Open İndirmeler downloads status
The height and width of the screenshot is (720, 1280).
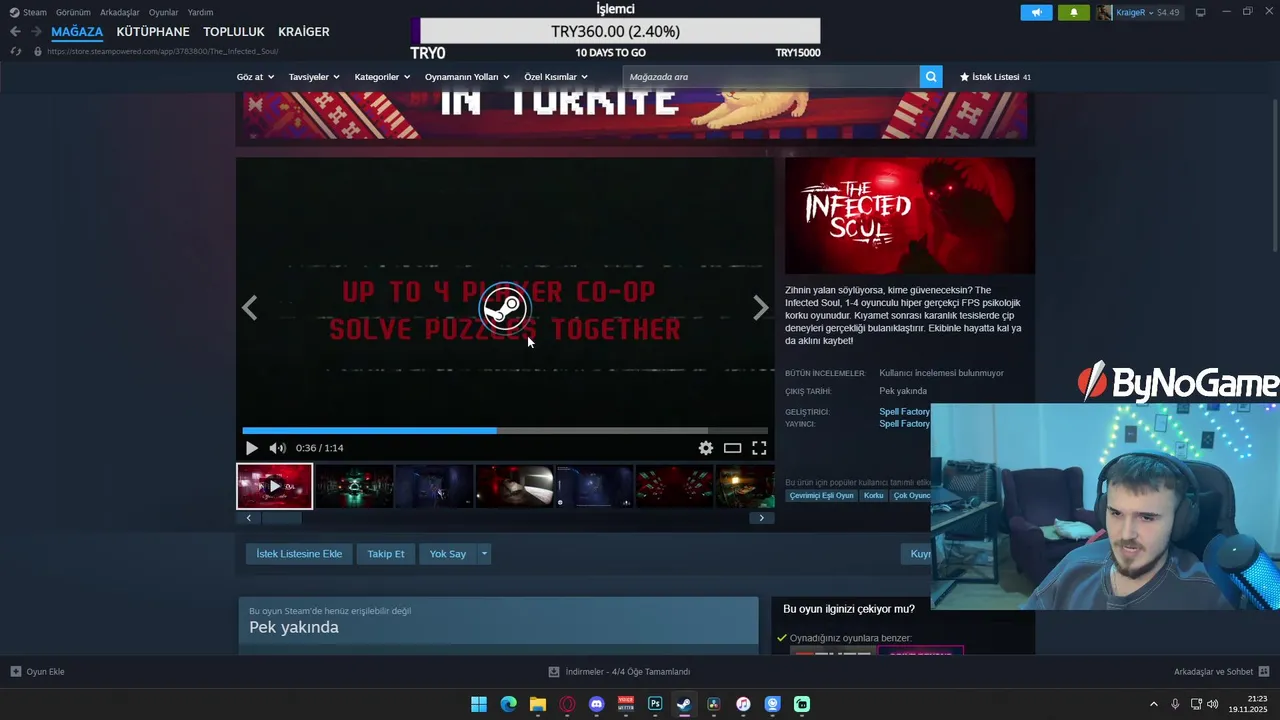point(619,672)
